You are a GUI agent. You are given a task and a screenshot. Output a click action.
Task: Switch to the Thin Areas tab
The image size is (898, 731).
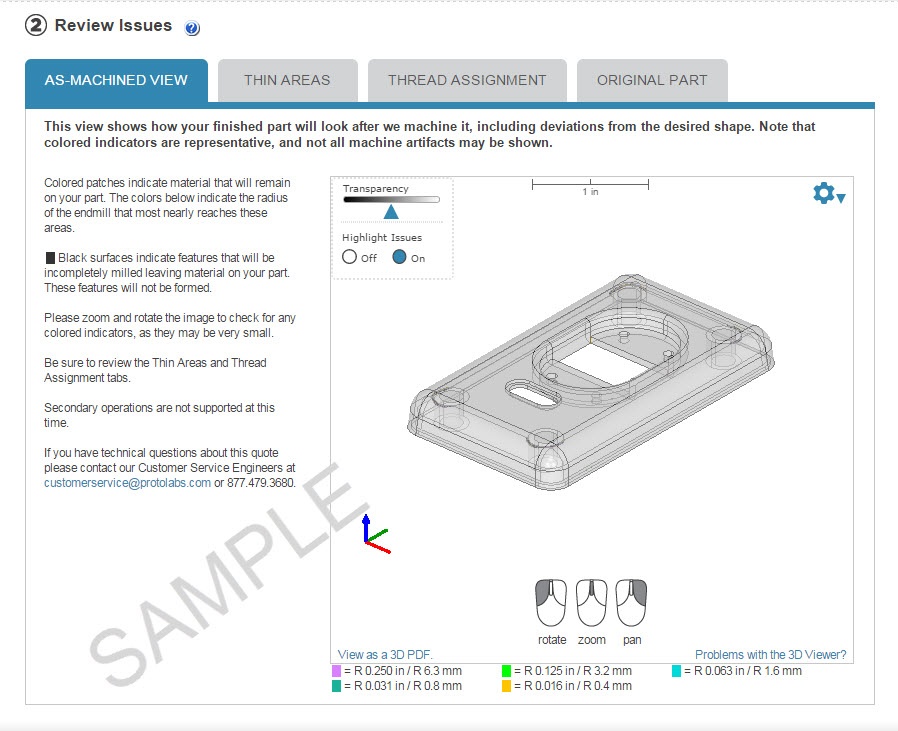click(287, 80)
